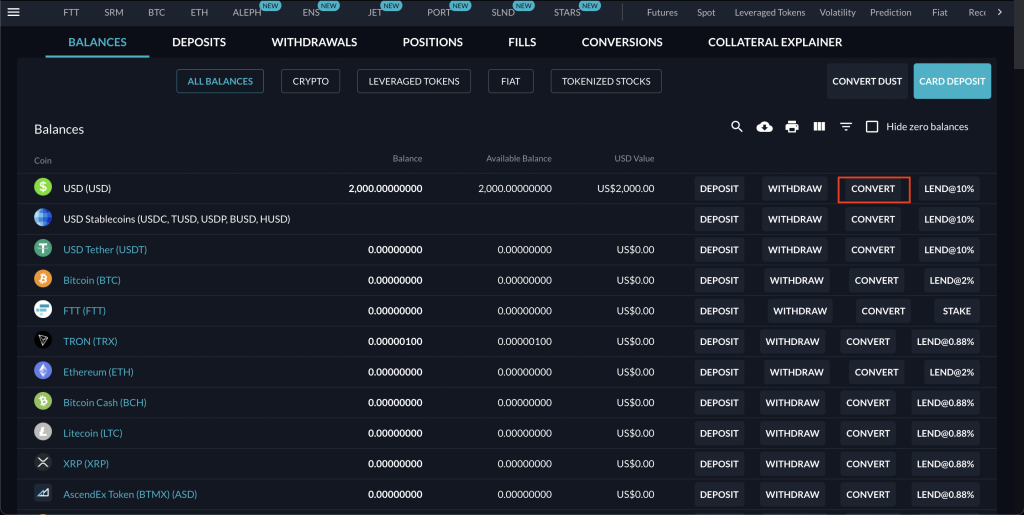
Task: Select the ALEPH market in top bar
Action: point(247,12)
